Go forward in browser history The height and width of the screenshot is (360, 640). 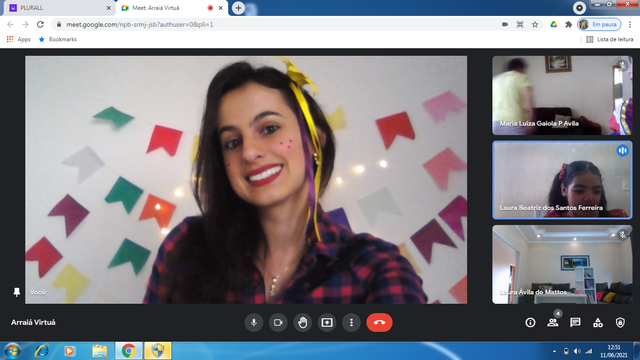coord(25,24)
